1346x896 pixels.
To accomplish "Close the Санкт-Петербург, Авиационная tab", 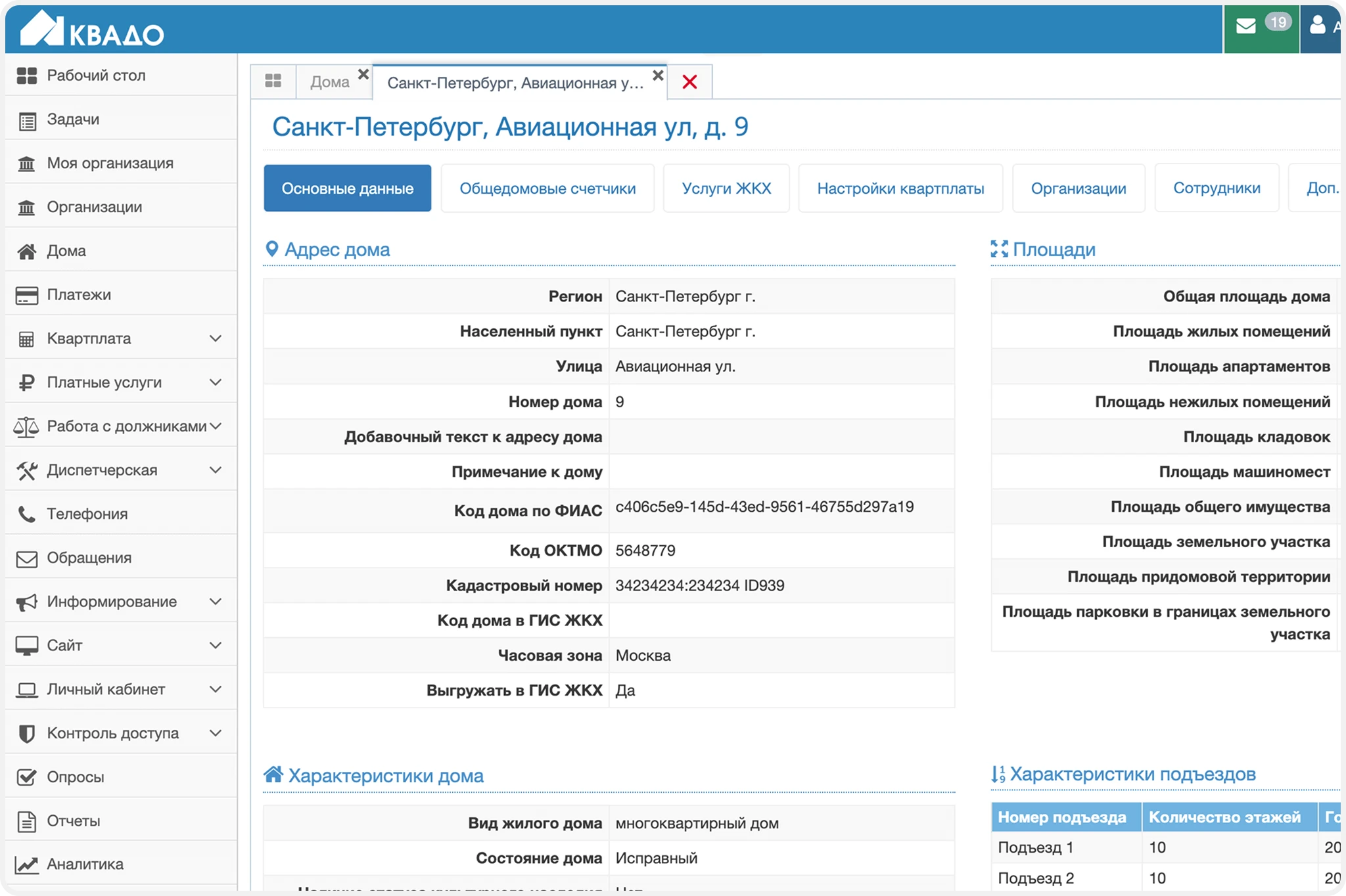I will pos(657,75).
